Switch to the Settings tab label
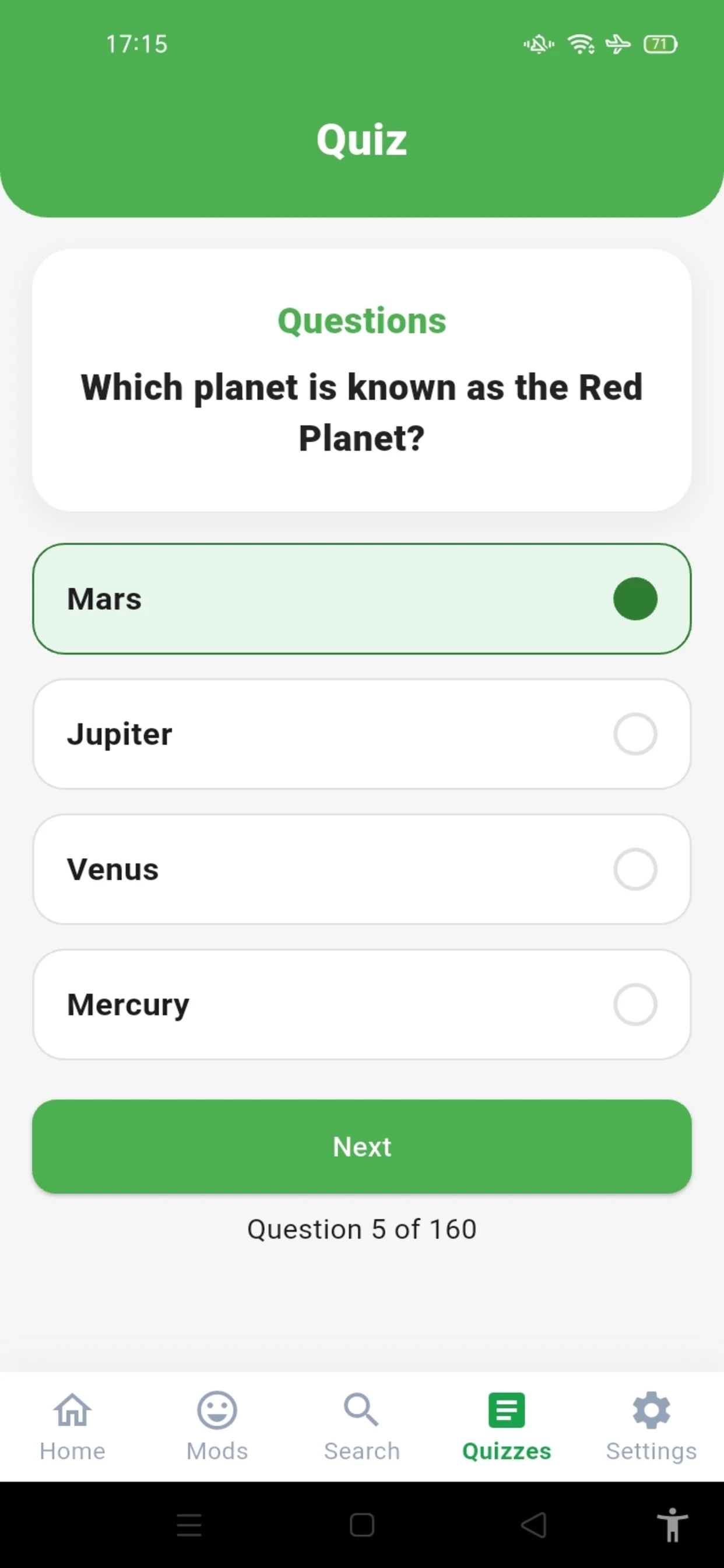This screenshot has width=724, height=1568. tap(651, 1452)
